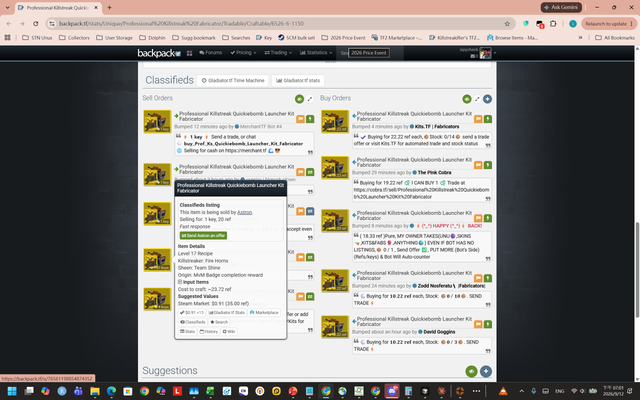Click the Ask Gemini button
The width and height of the screenshot is (640, 400).
pos(561,7)
